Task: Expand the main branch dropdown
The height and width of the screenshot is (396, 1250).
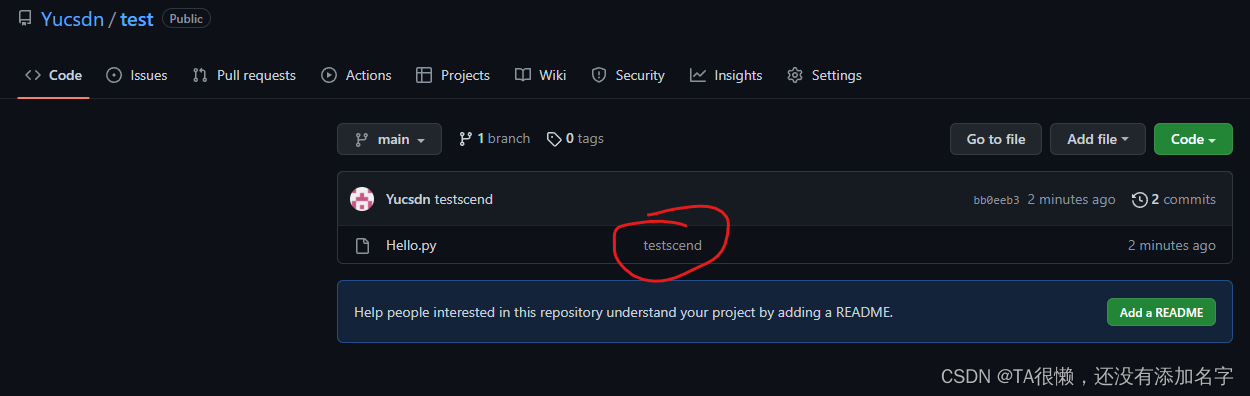Action: click(389, 139)
